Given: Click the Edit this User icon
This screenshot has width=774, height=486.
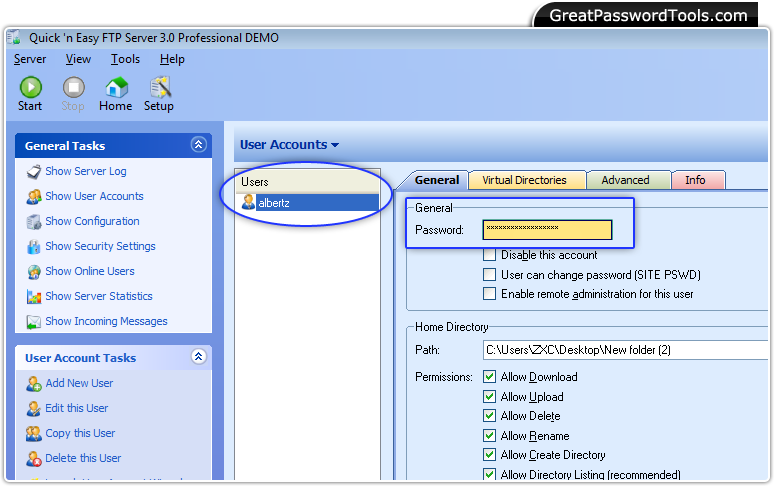Looking at the screenshot, I should tap(34, 409).
